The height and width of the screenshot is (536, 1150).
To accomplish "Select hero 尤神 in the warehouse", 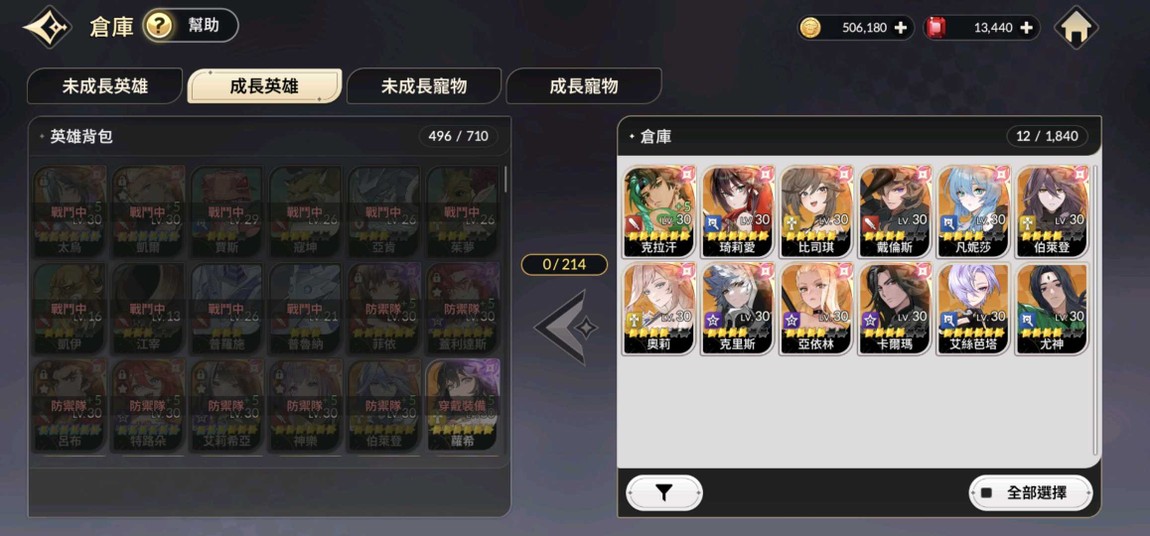I will tap(1052, 309).
